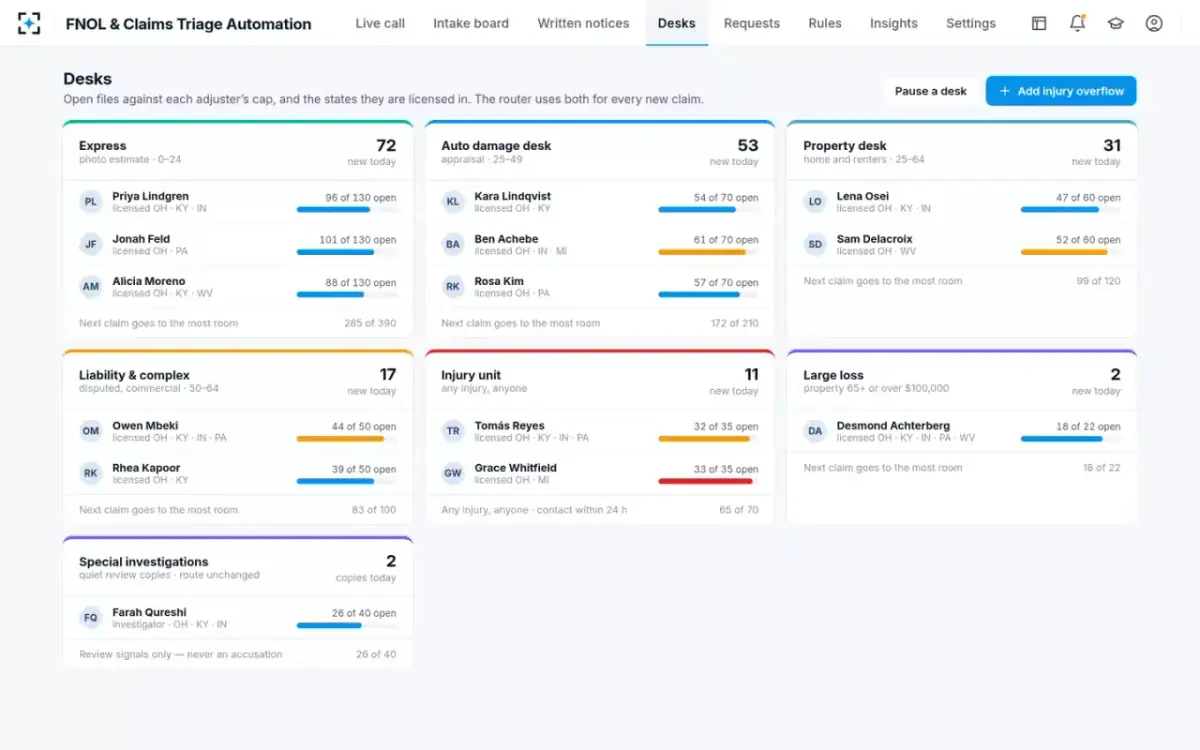Click Rhea Kapoor's RK avatar
The image size is (1200, 750).
point(91,474)
